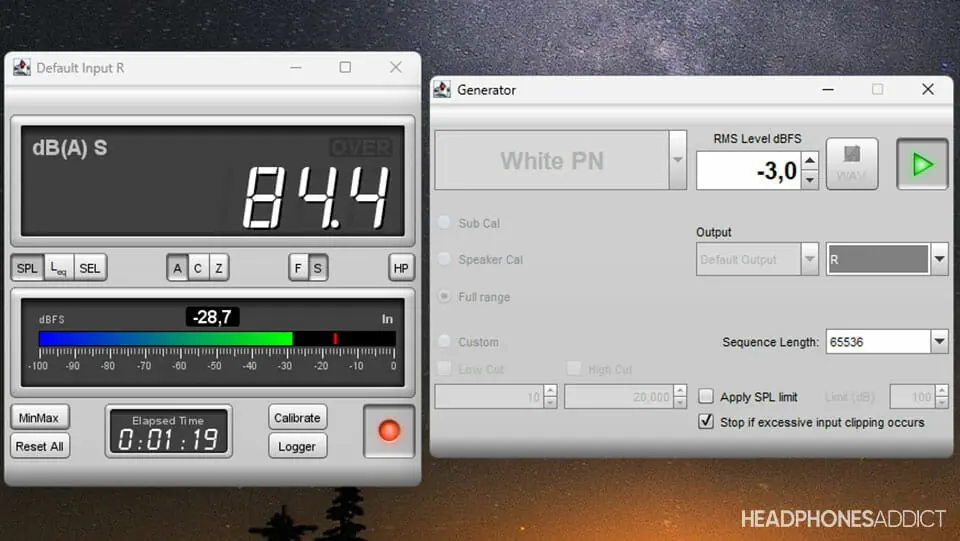
Task: Open the MinMax readings
Action: [x=39, y=418]
